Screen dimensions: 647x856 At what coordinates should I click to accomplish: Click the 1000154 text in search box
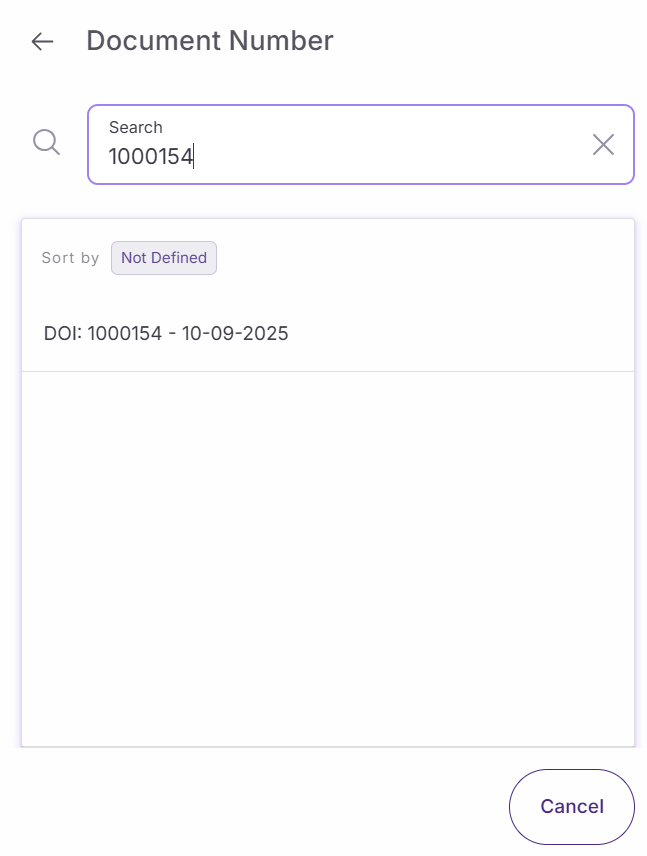[x=151, y=156]
